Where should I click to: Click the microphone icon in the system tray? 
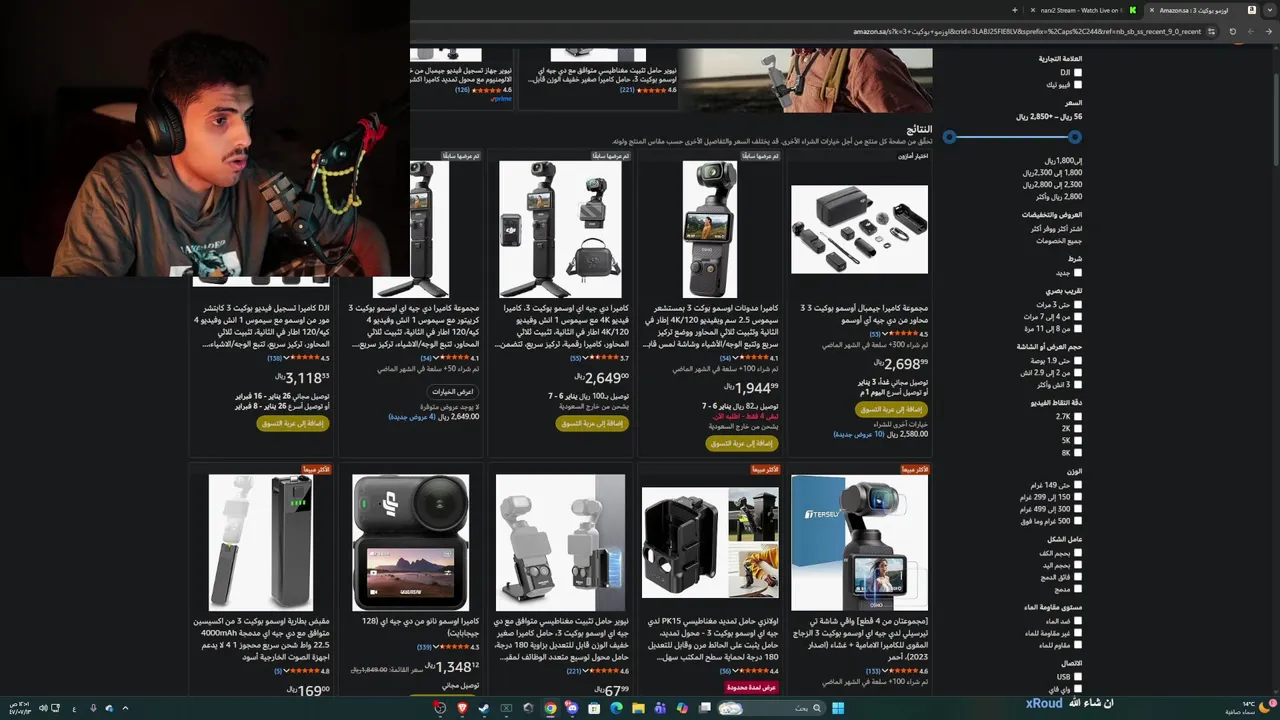click(x=93, y=708)
